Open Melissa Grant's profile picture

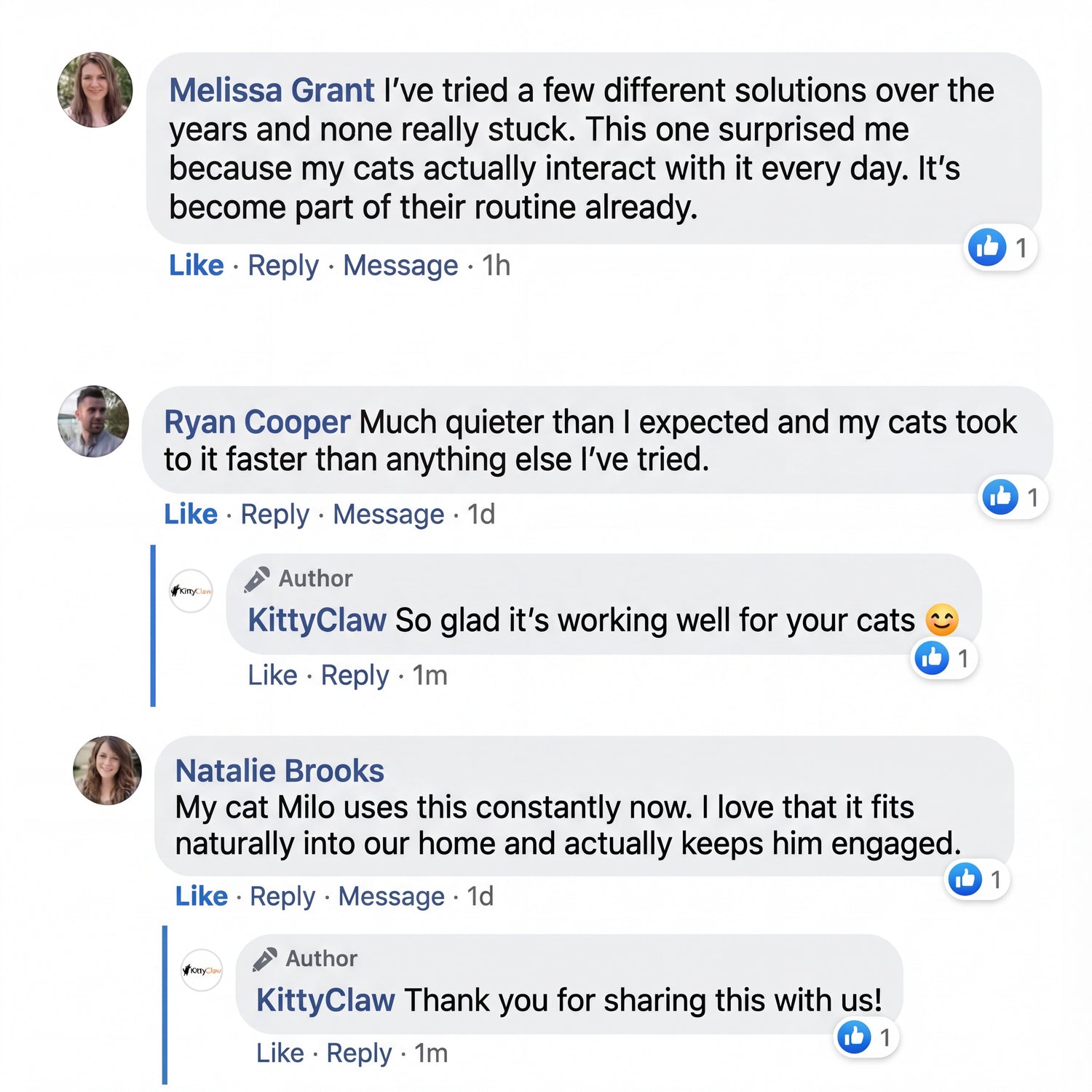point(95,90)
